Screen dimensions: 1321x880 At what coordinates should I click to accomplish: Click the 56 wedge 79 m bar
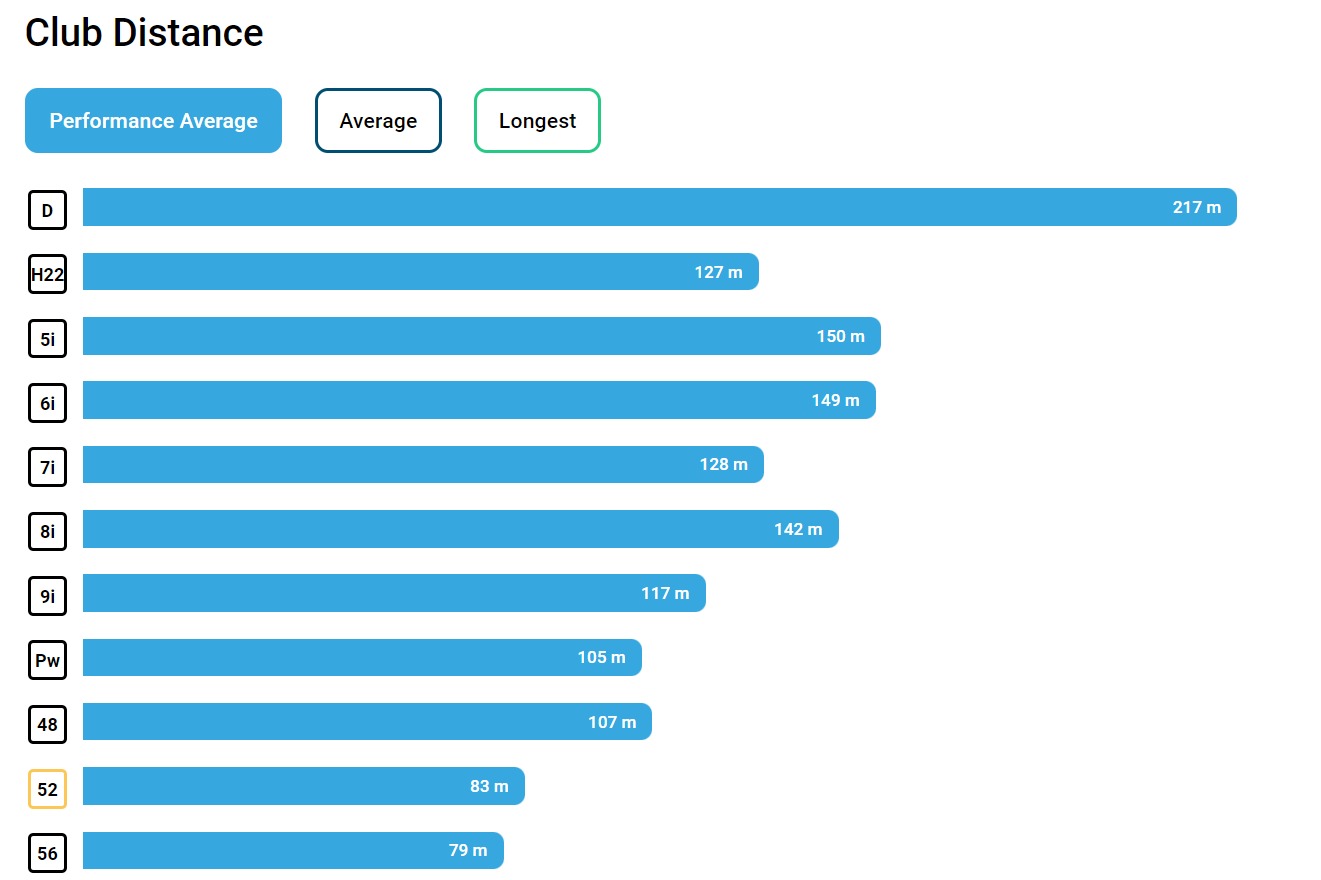point(293,850)
